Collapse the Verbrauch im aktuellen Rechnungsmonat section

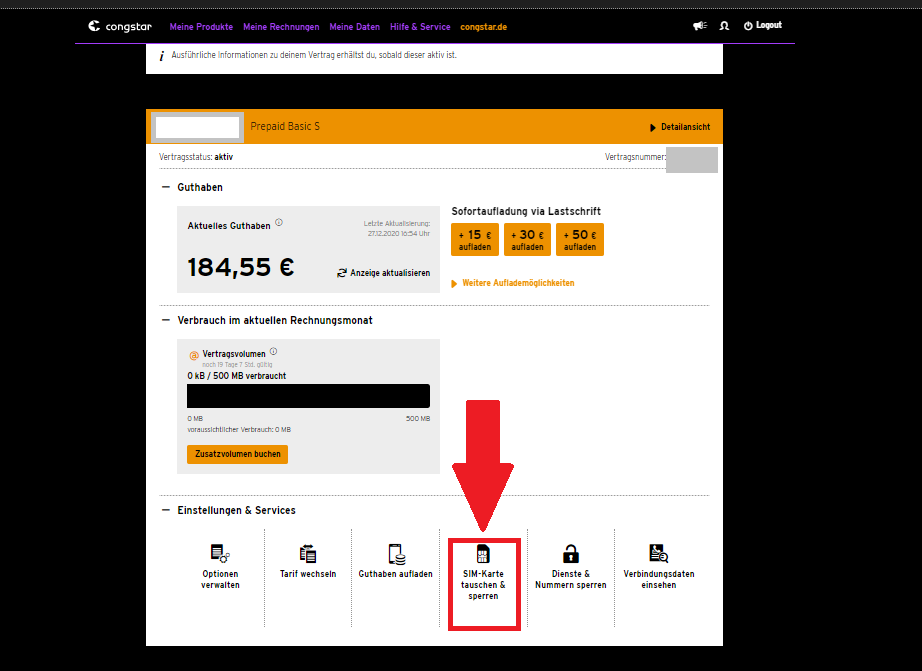(x=166, y=320)
